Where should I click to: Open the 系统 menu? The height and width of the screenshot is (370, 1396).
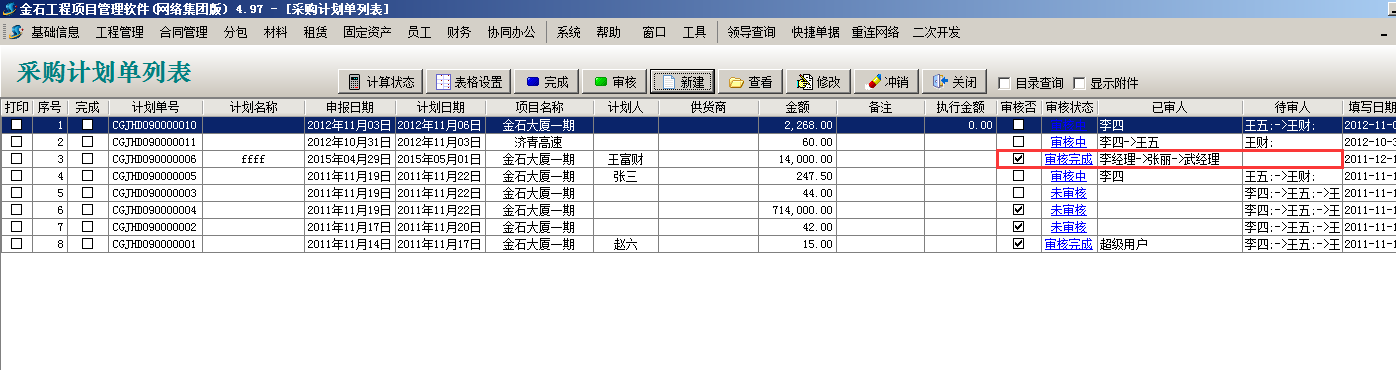[x=569, y=32]
